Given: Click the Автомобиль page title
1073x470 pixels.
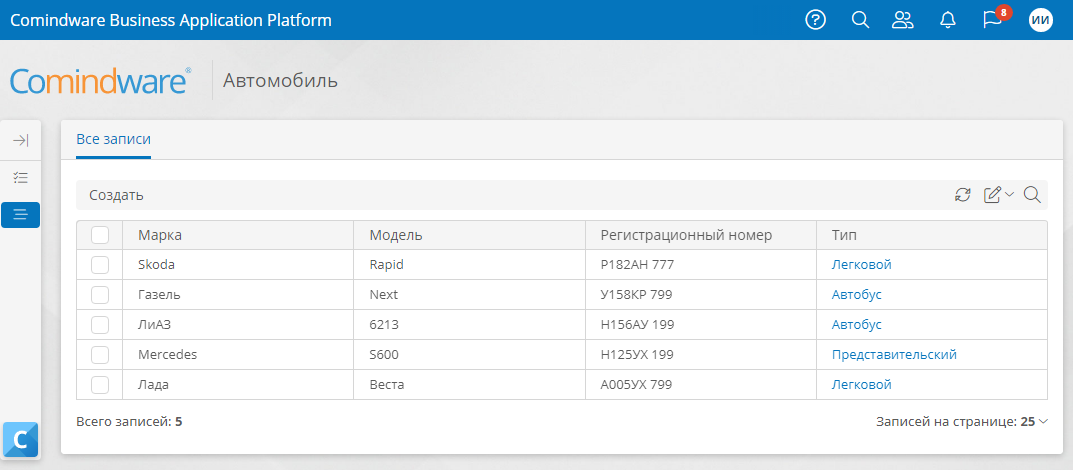Looking at the screenshot, I should [281, 81].
